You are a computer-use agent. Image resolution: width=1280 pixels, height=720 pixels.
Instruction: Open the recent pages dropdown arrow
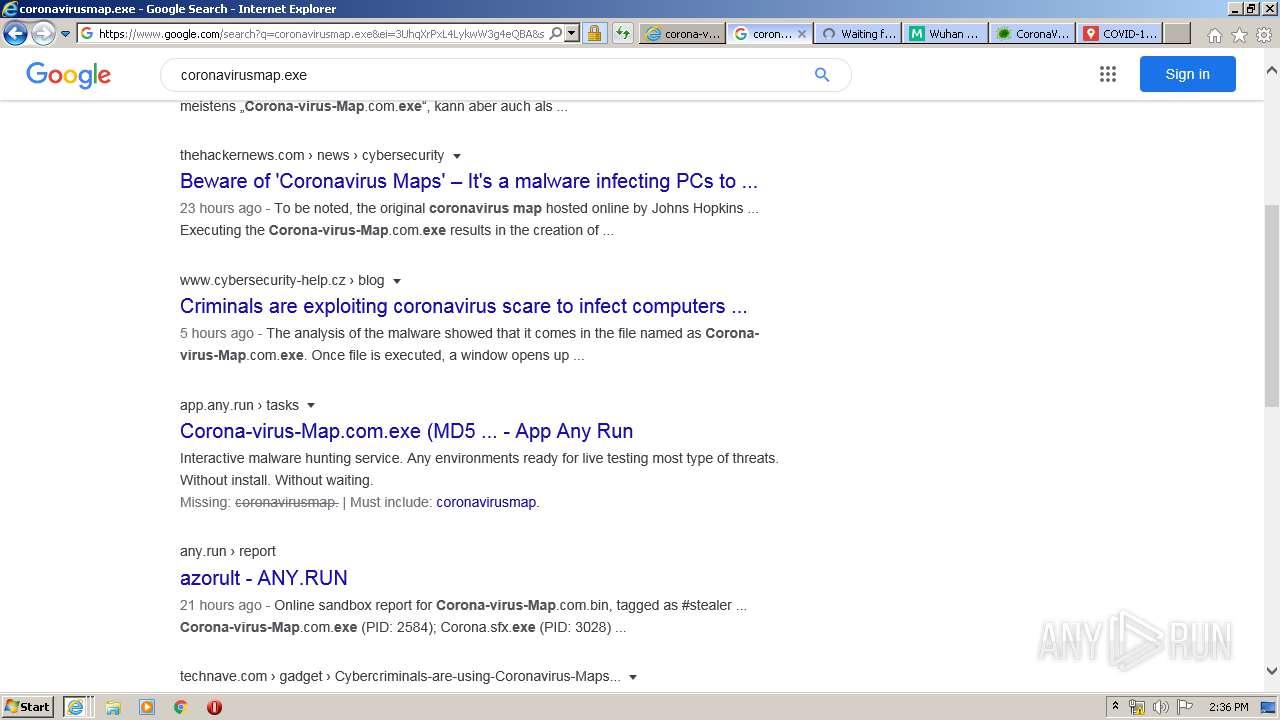pyautogui.click(x=66, y=33)
